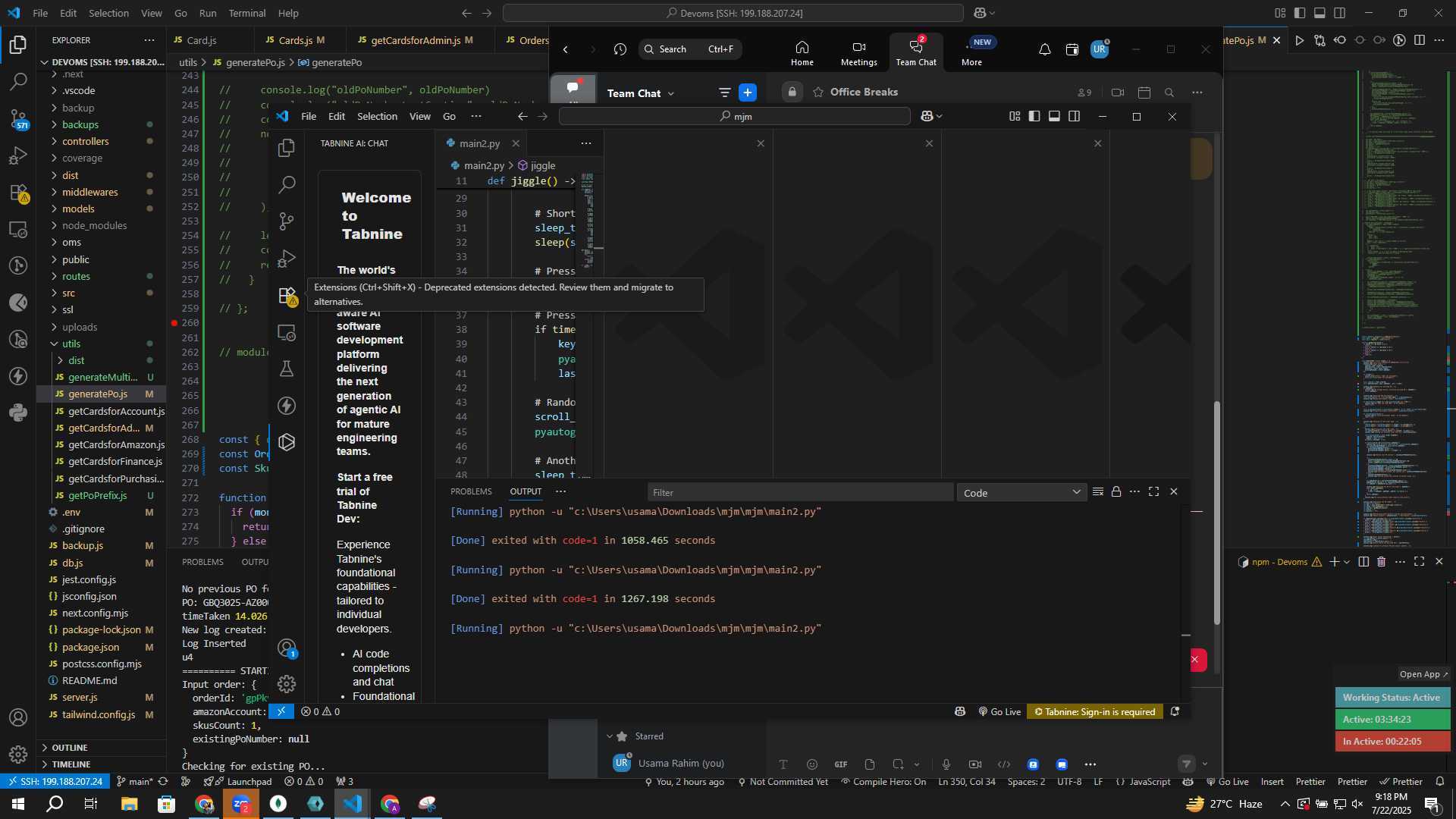Toggle panel in mjm window title bar
The image size is (1456, 819).
(1054, 116)
